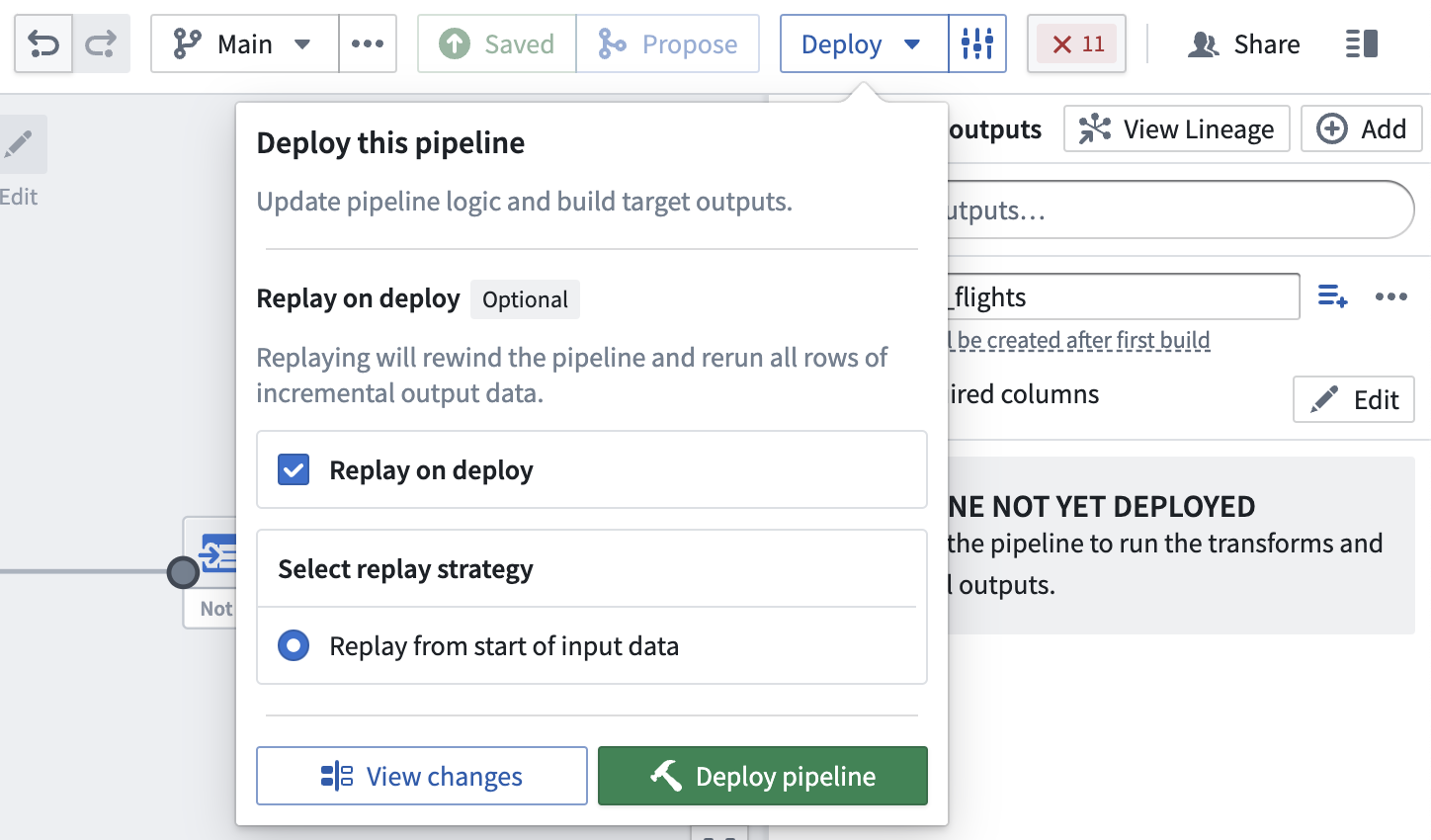Click 'Select replay strategy' heading
Screen dimensions: 1431x840
405,569
